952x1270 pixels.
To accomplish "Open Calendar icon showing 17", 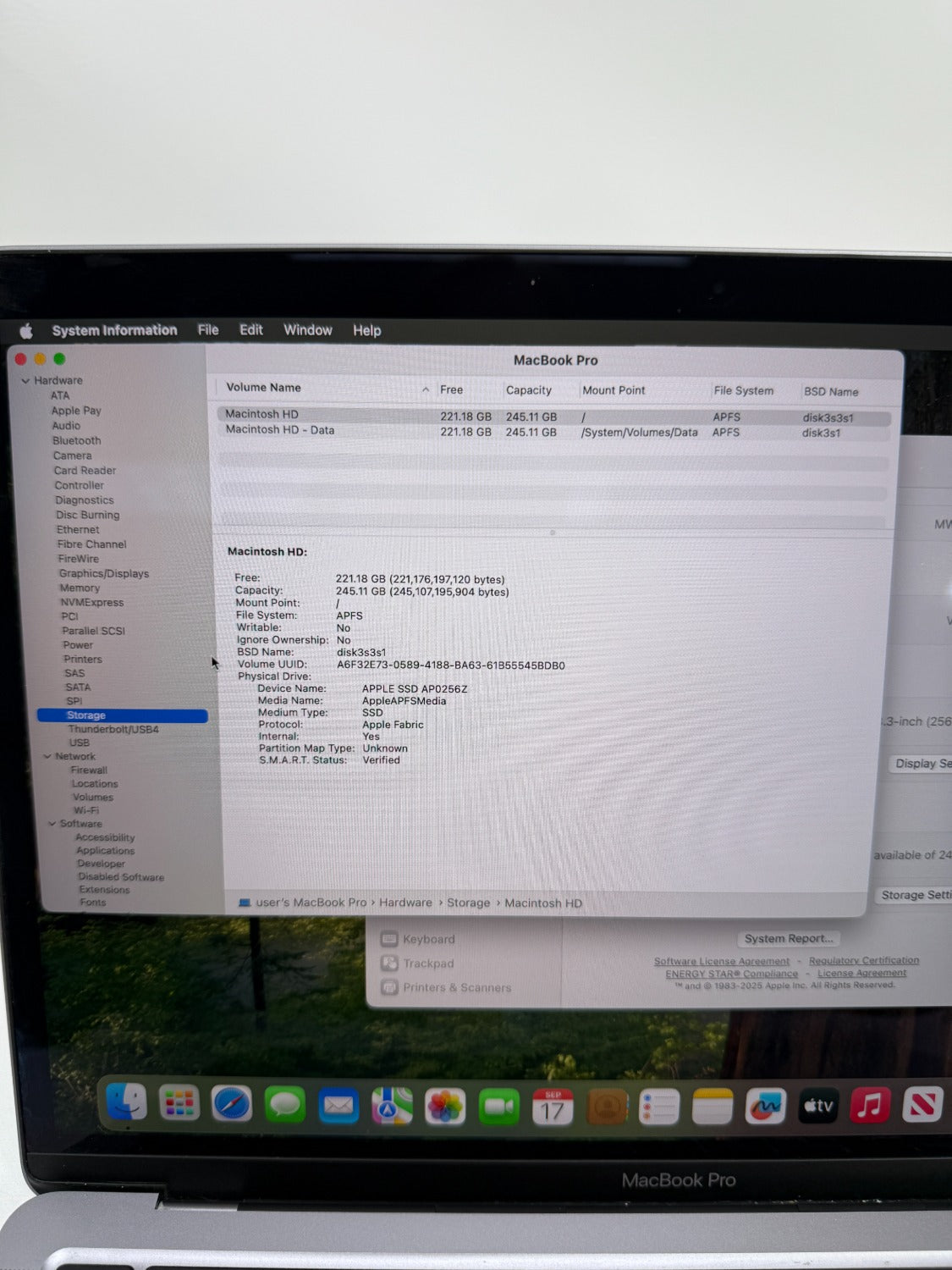I will [553, 1107].
